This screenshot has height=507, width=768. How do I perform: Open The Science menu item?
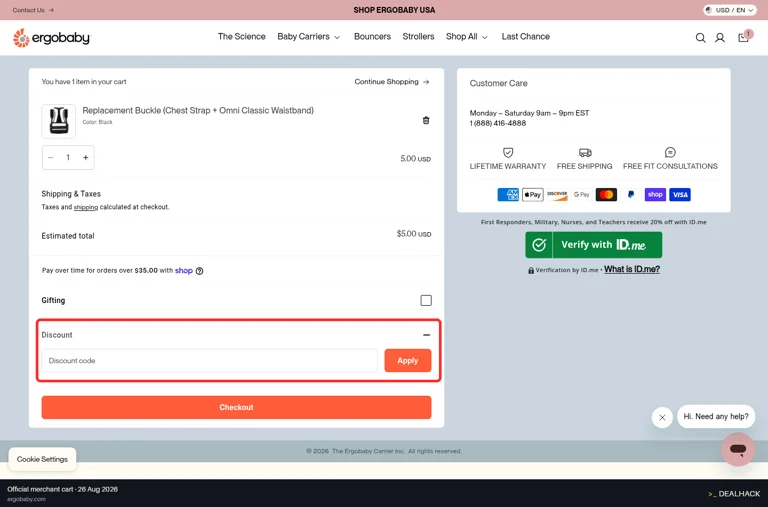coord(241,37)
